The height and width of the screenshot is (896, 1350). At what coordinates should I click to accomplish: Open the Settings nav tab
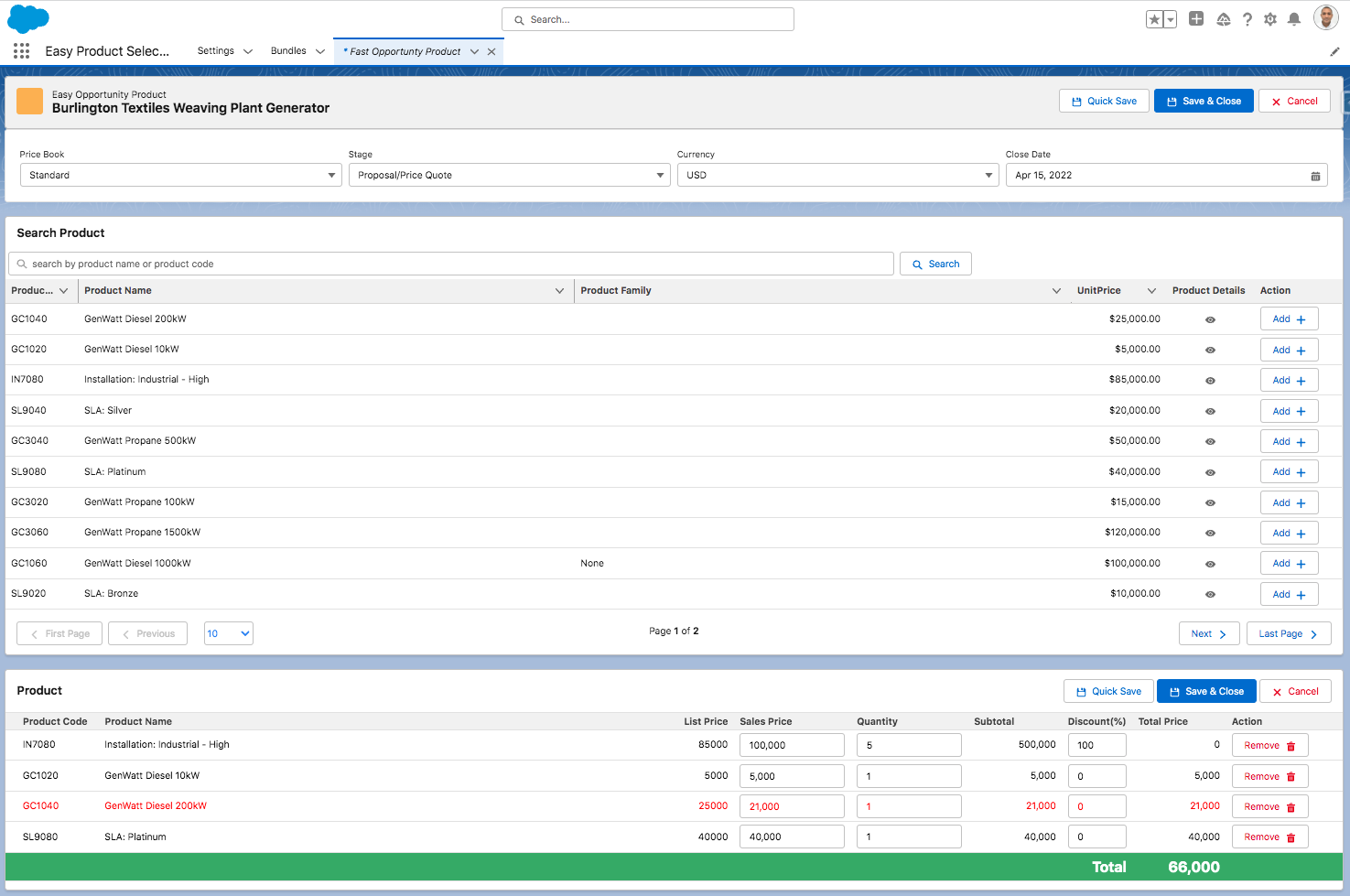pyautogui.click(x=216, y=51)
